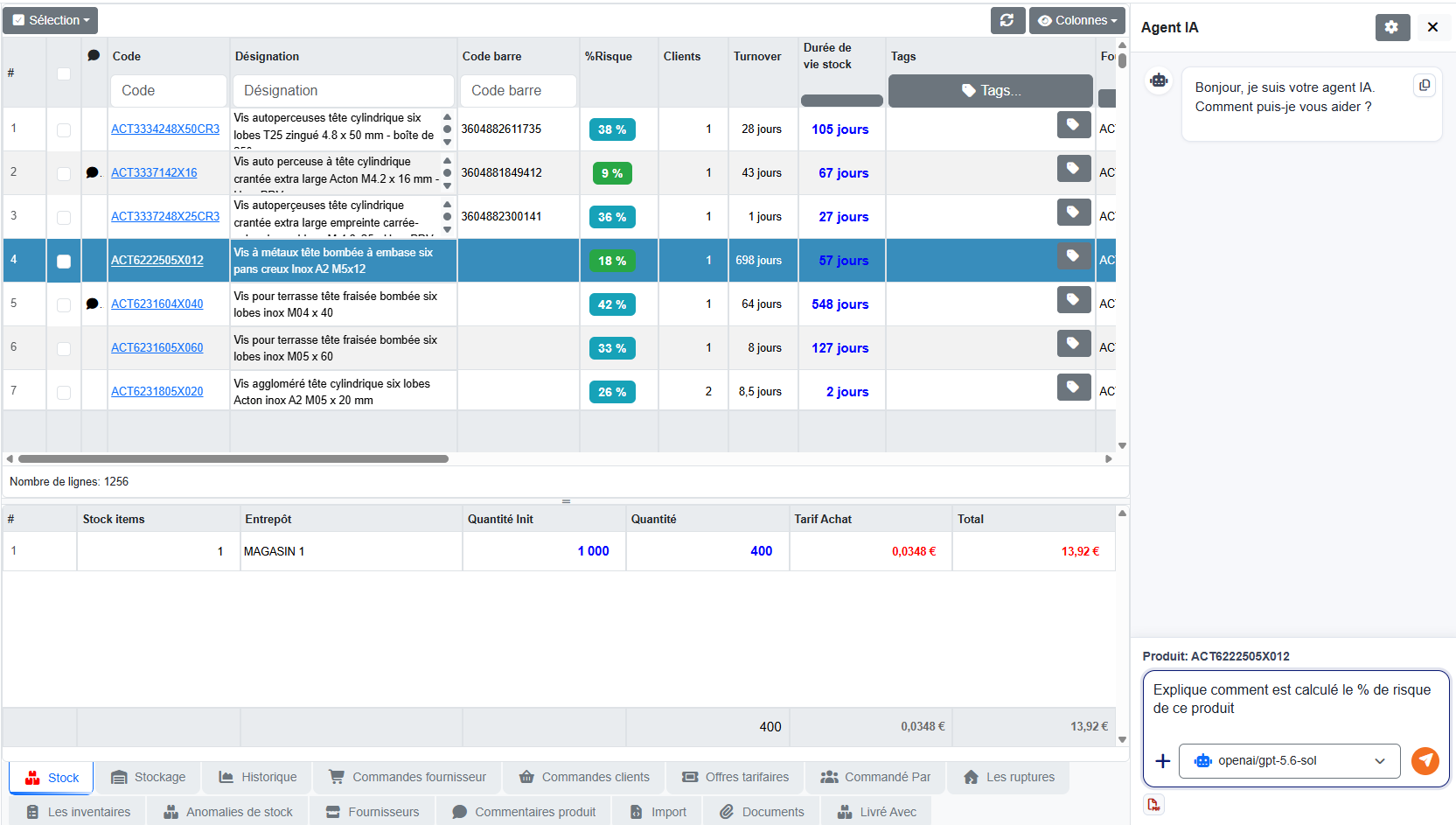Go to Commandes fournisseur tab

[408, 777]
